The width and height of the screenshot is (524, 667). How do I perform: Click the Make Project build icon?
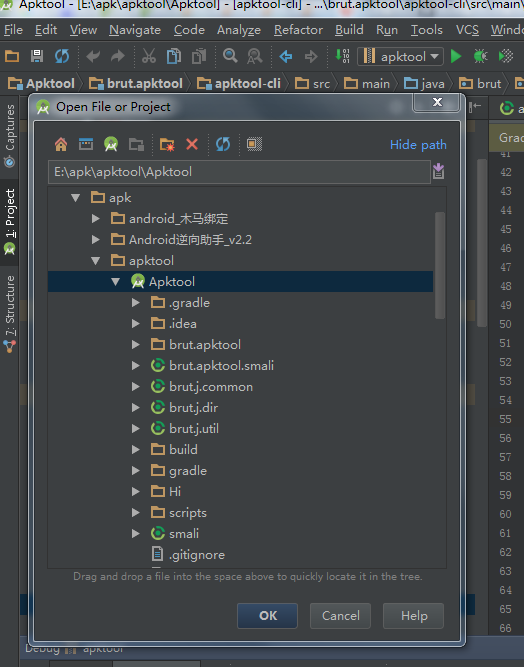[342, 56]
